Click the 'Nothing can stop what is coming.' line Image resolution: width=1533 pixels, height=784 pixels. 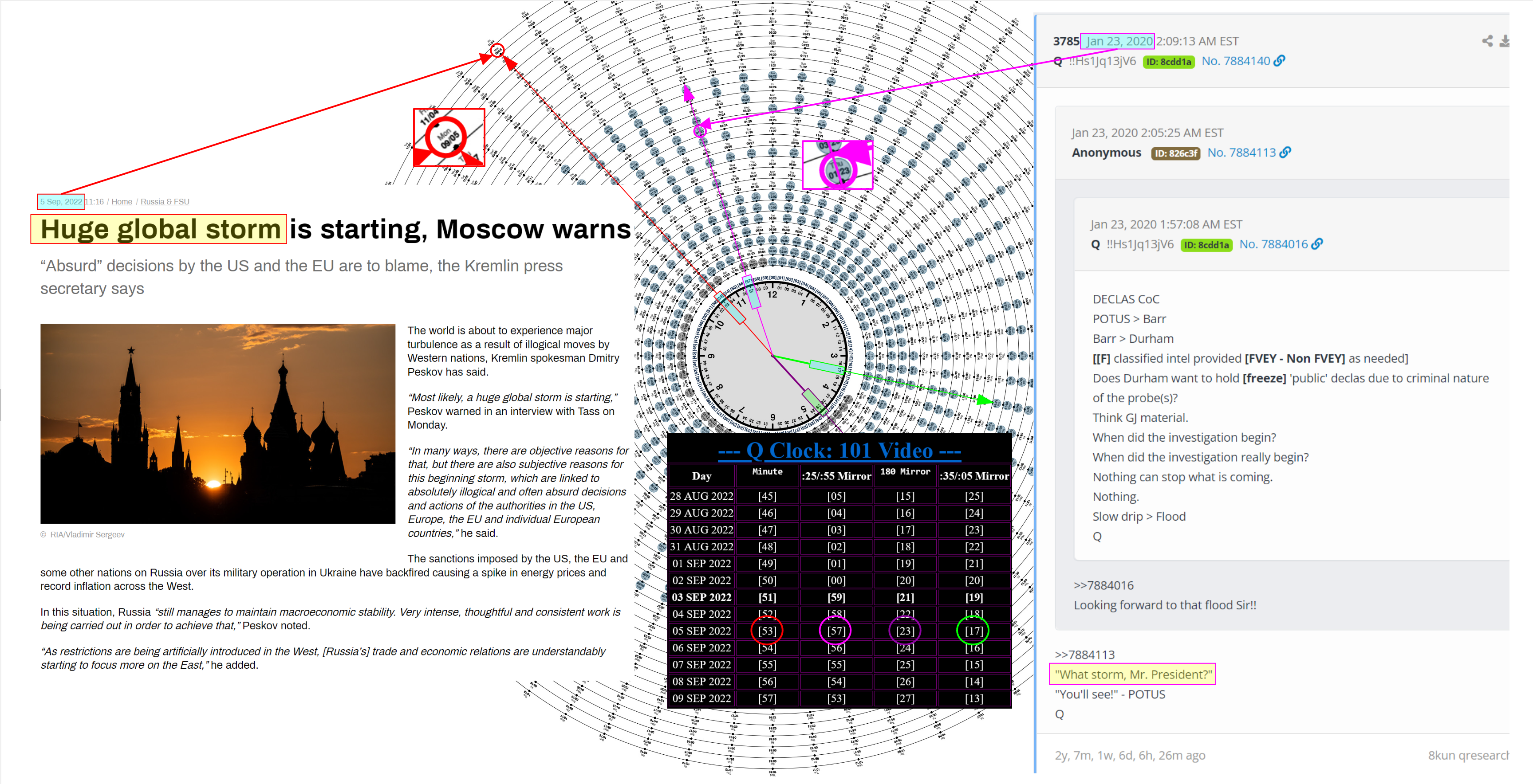pyautogui.click(x=1182, y=477)
